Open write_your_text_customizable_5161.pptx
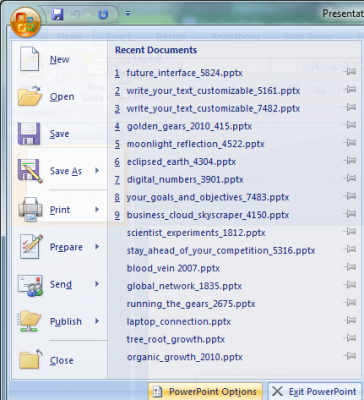 pos(213,91)
